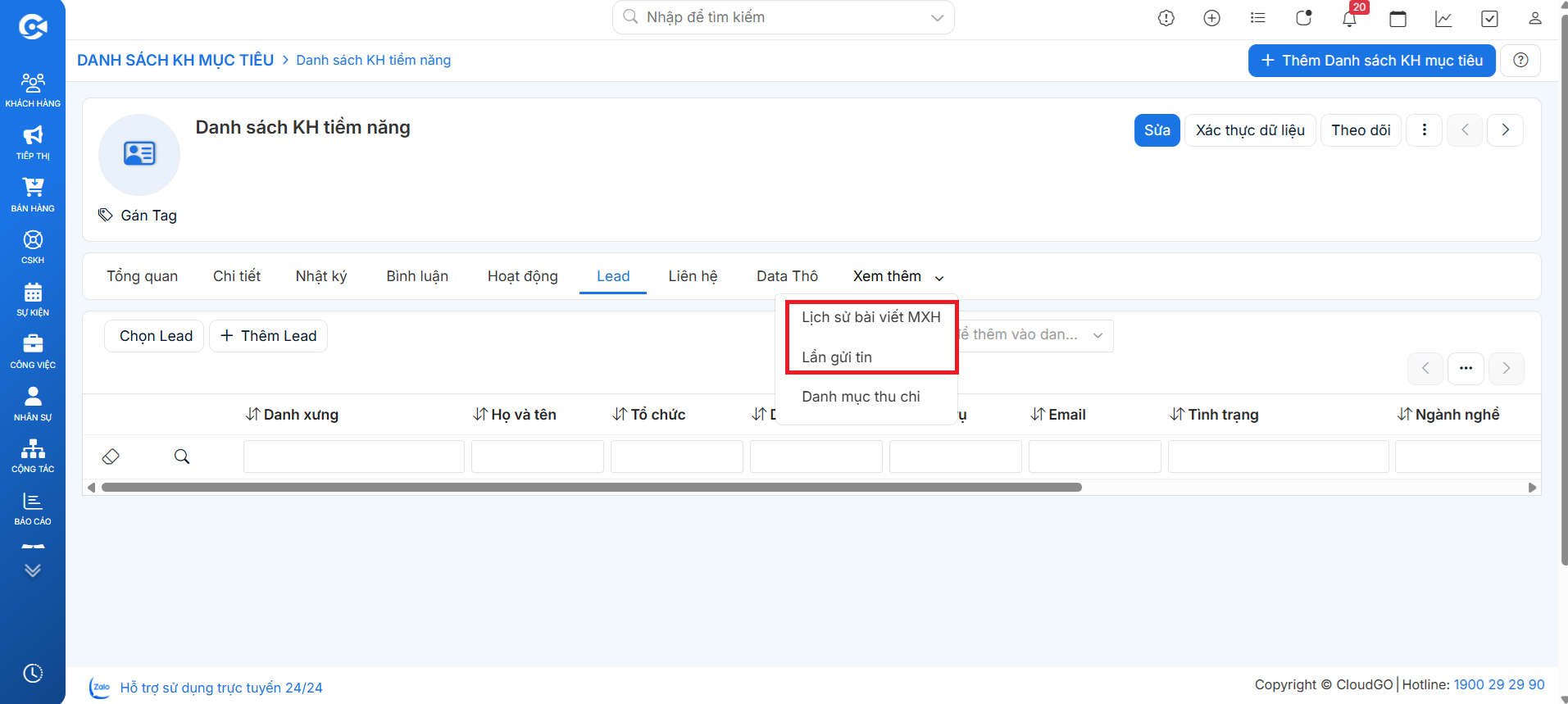Viewport: 1568px width, 704px height.
Task: Open the three-dot more actions menu
Action: [1425, 130]
